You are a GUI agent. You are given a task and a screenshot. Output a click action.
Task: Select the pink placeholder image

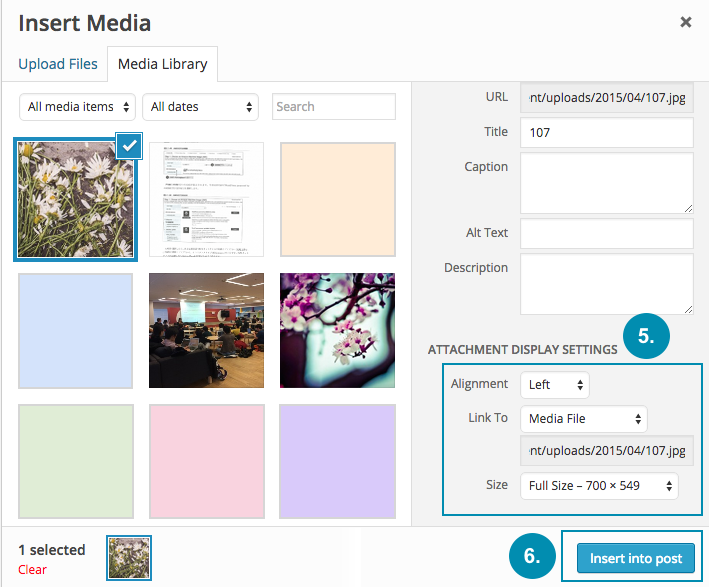[206, 461]
